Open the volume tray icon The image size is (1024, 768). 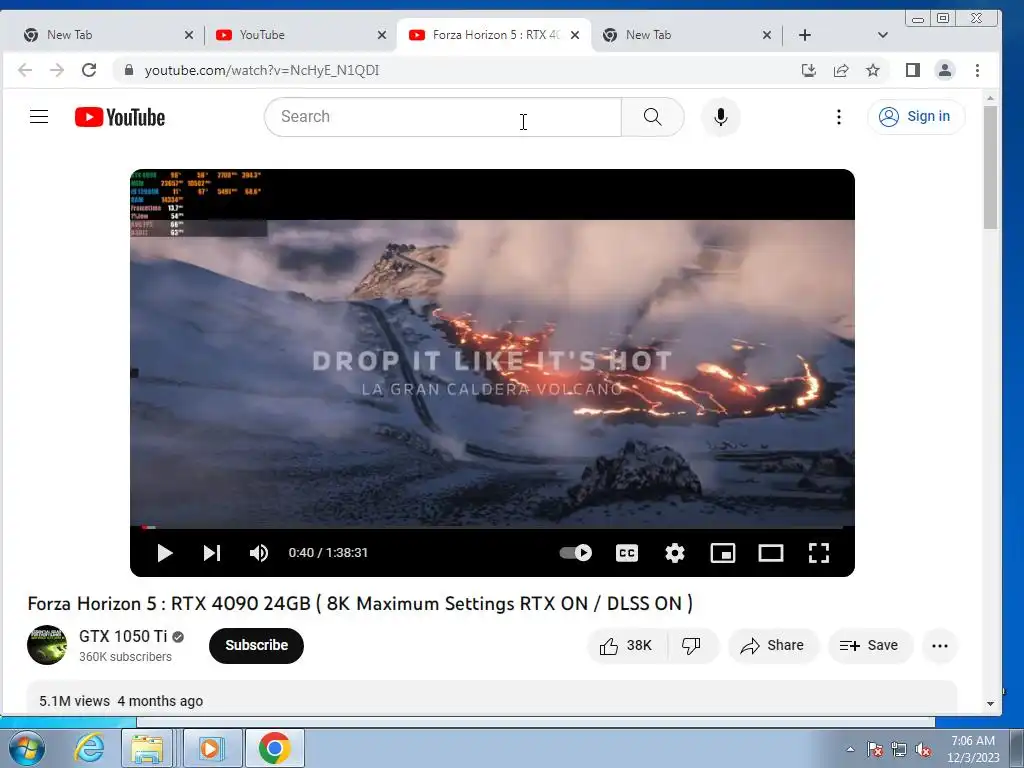[x=923, y=749]
